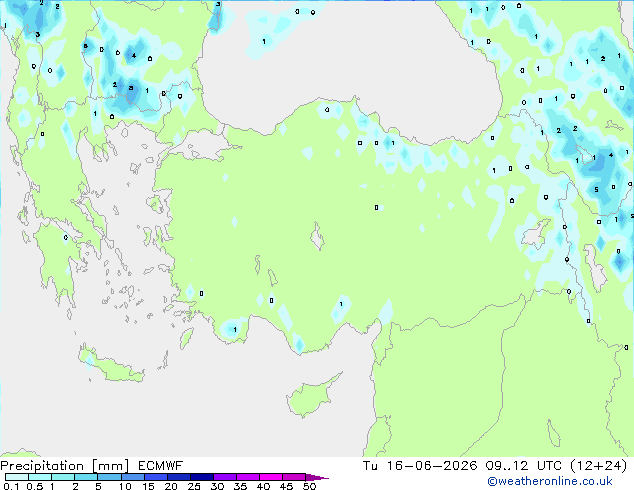Select the 5–10 mm legend swatch

click(x=109, y=477)
